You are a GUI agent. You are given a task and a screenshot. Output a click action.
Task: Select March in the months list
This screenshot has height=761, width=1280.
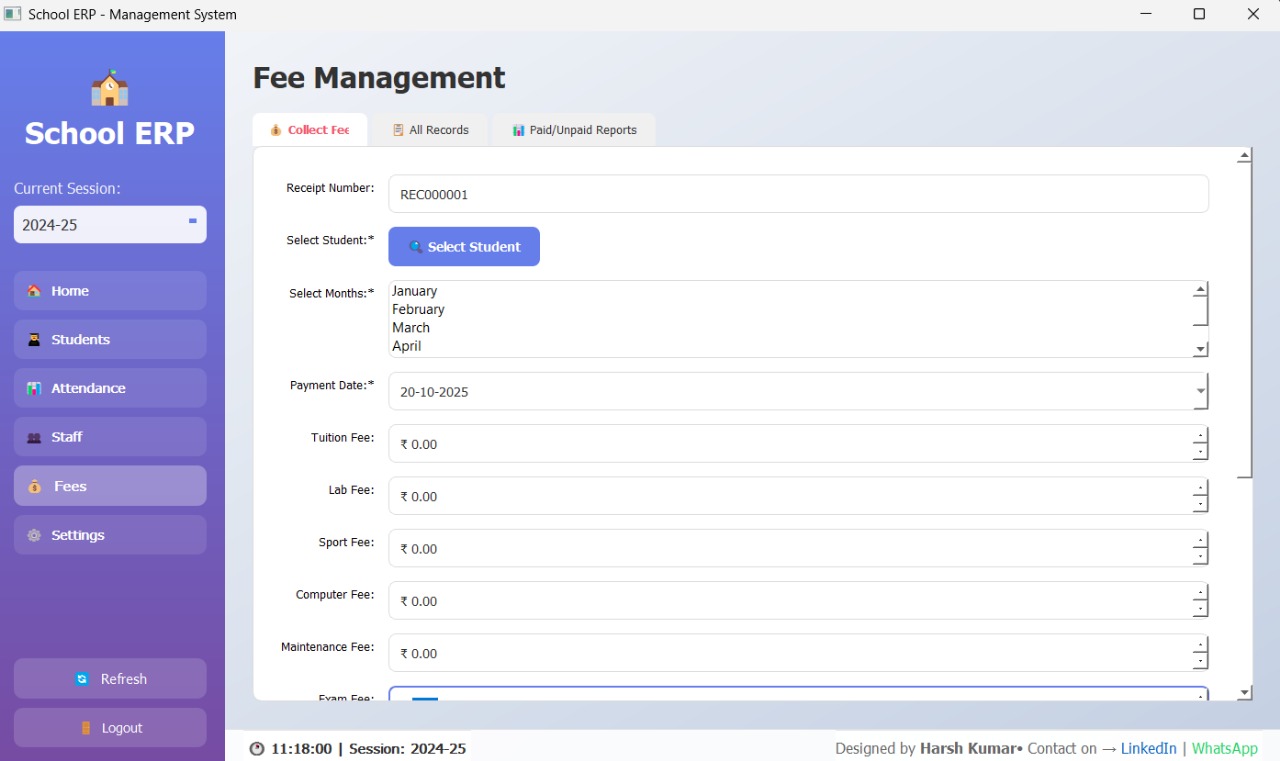pos(411,328)
